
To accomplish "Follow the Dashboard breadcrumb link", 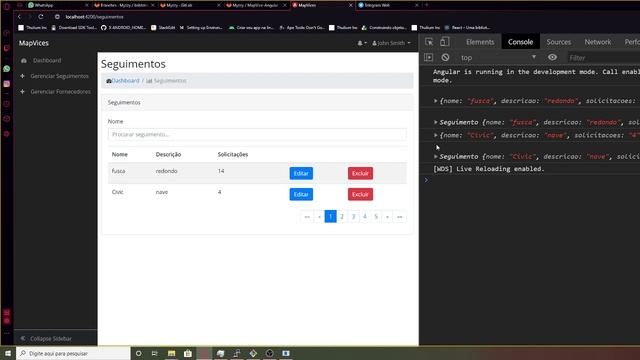I will (x=125, y=81).
